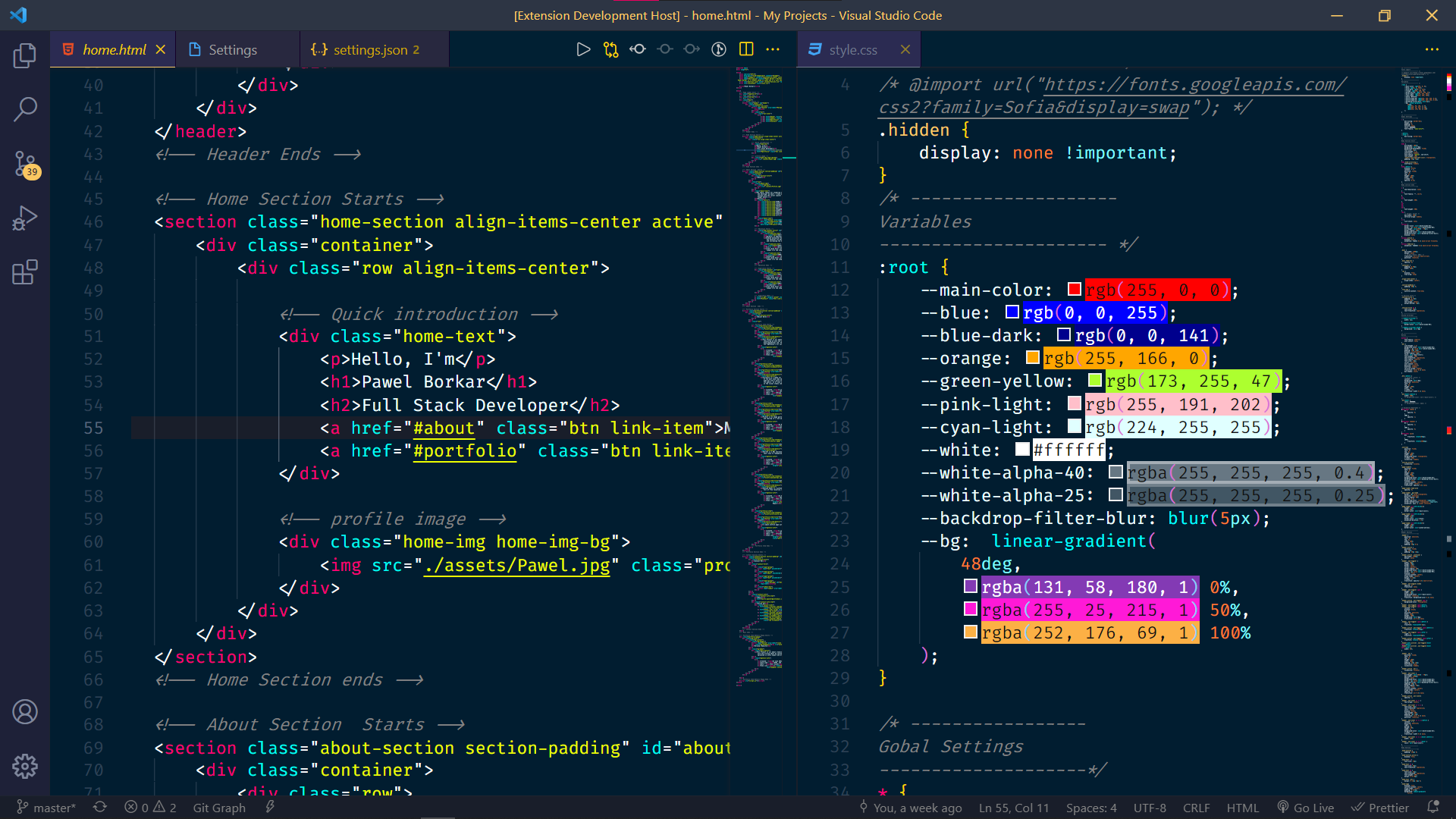Run the file with play icon
This screenshot has height=819, width=1456.
coord(583,49)
